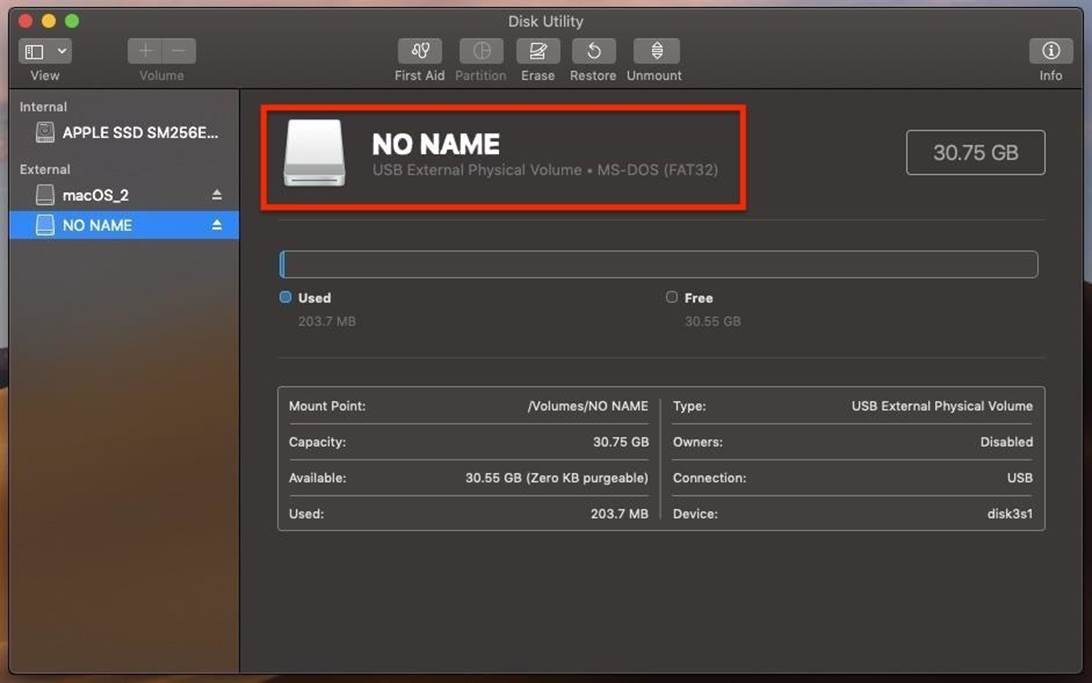The height and width of the screenshot is (683, 1092).
Task: Click the External section header
Action: coord(45,169)
